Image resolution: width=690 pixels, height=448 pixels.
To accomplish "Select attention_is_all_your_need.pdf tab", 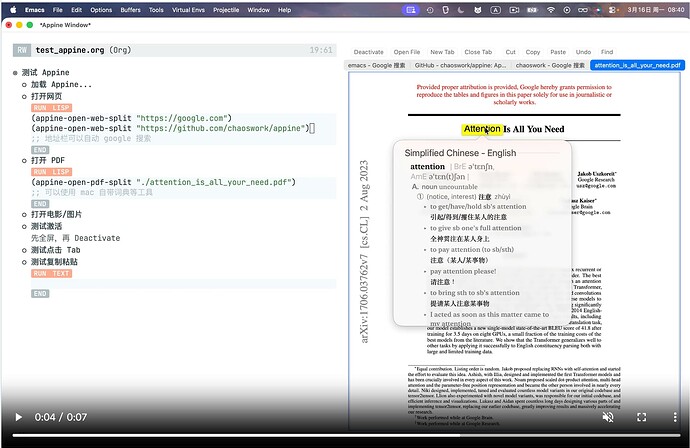I will pos(638,65).
